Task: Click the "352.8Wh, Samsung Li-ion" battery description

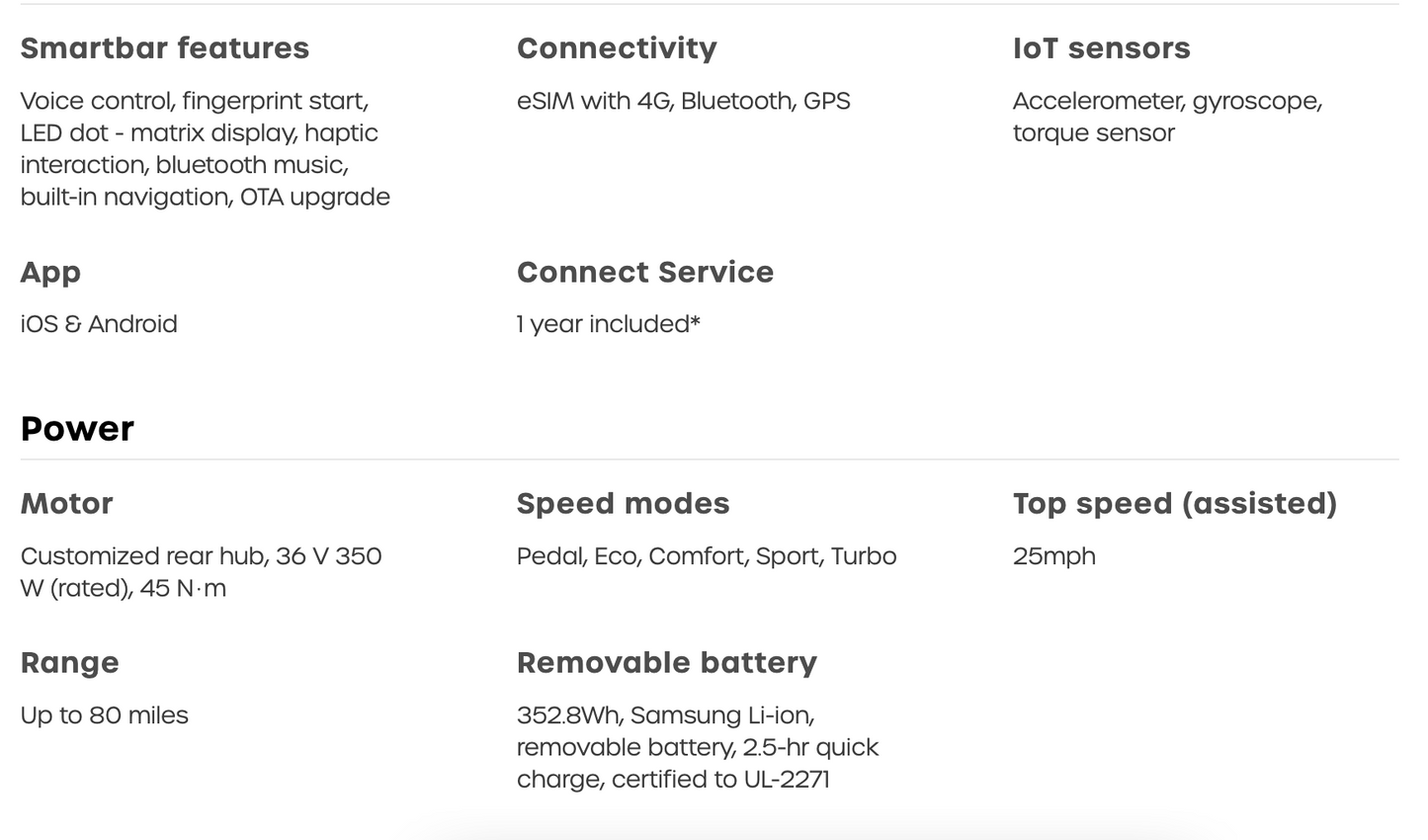Action: (697, 747)
